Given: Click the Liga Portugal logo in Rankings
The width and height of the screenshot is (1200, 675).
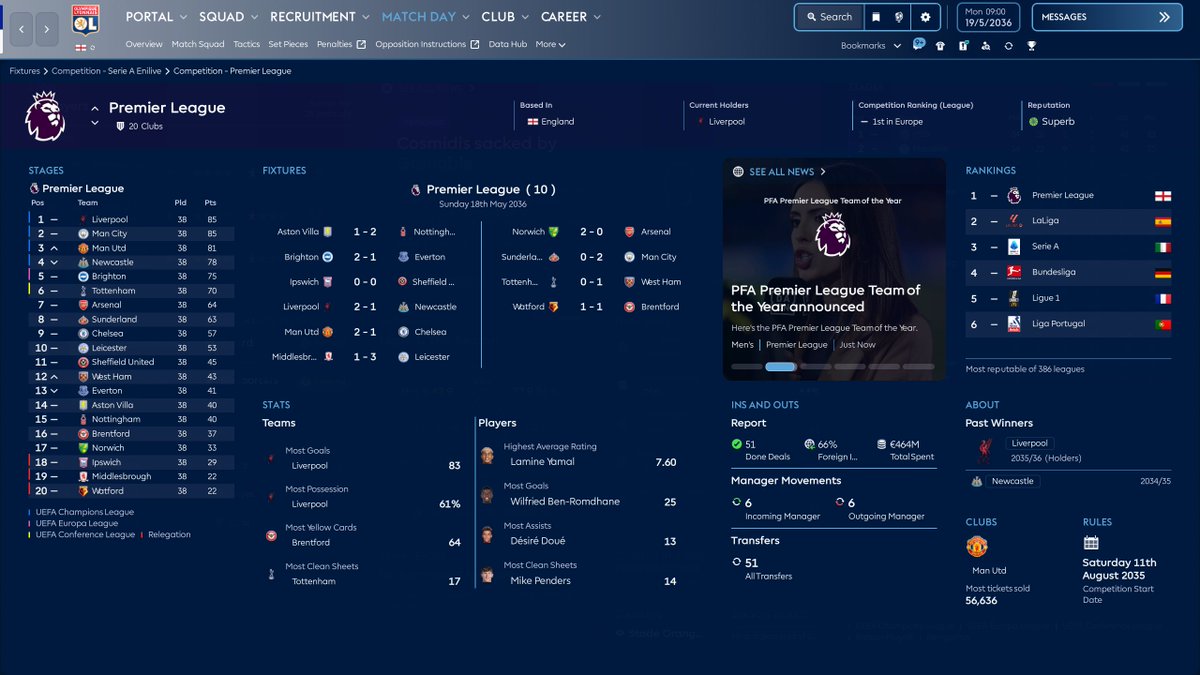Looking at the screenshot, I should (1014, 324).
